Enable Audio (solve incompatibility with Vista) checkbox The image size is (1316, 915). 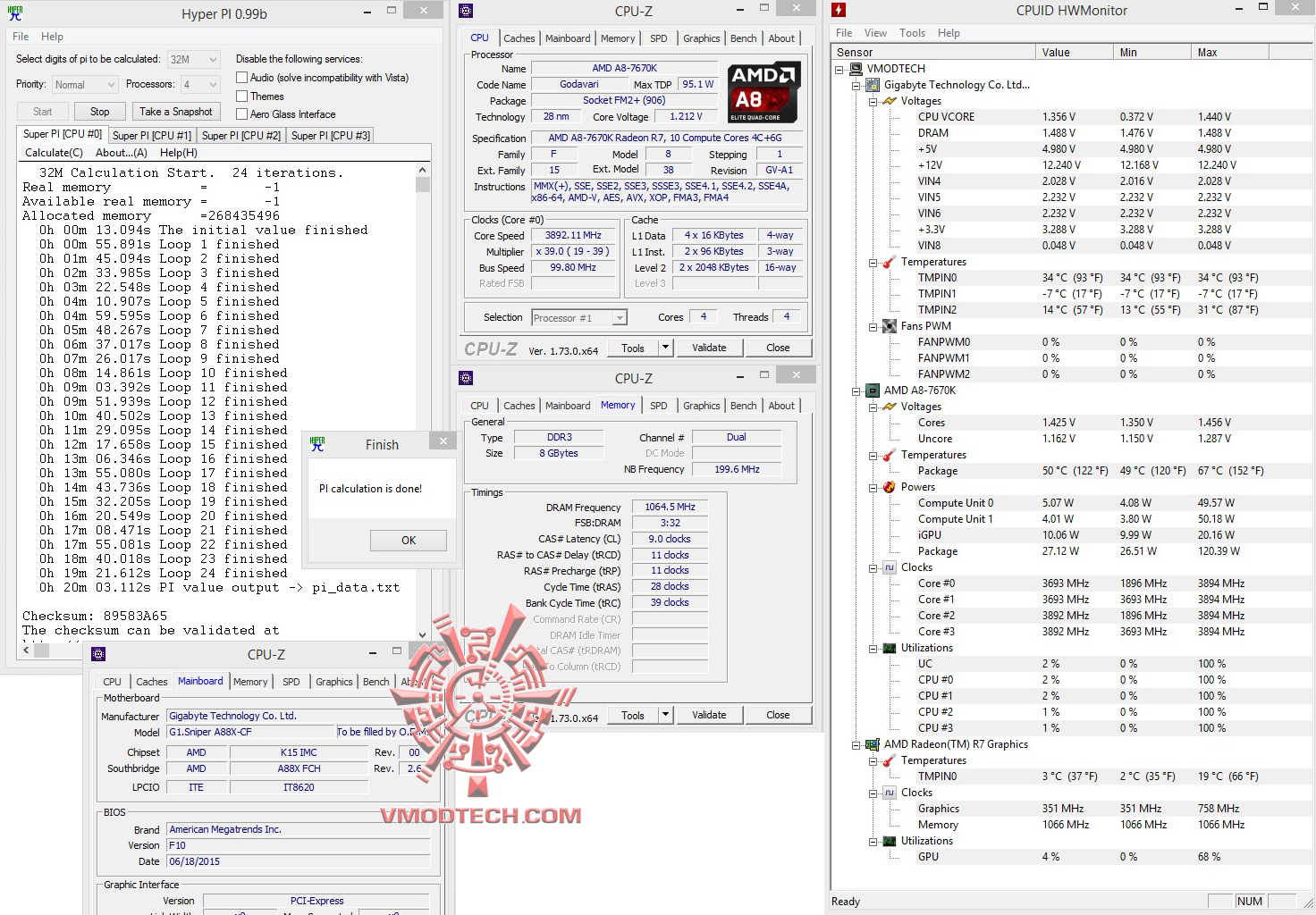(241, 78)
